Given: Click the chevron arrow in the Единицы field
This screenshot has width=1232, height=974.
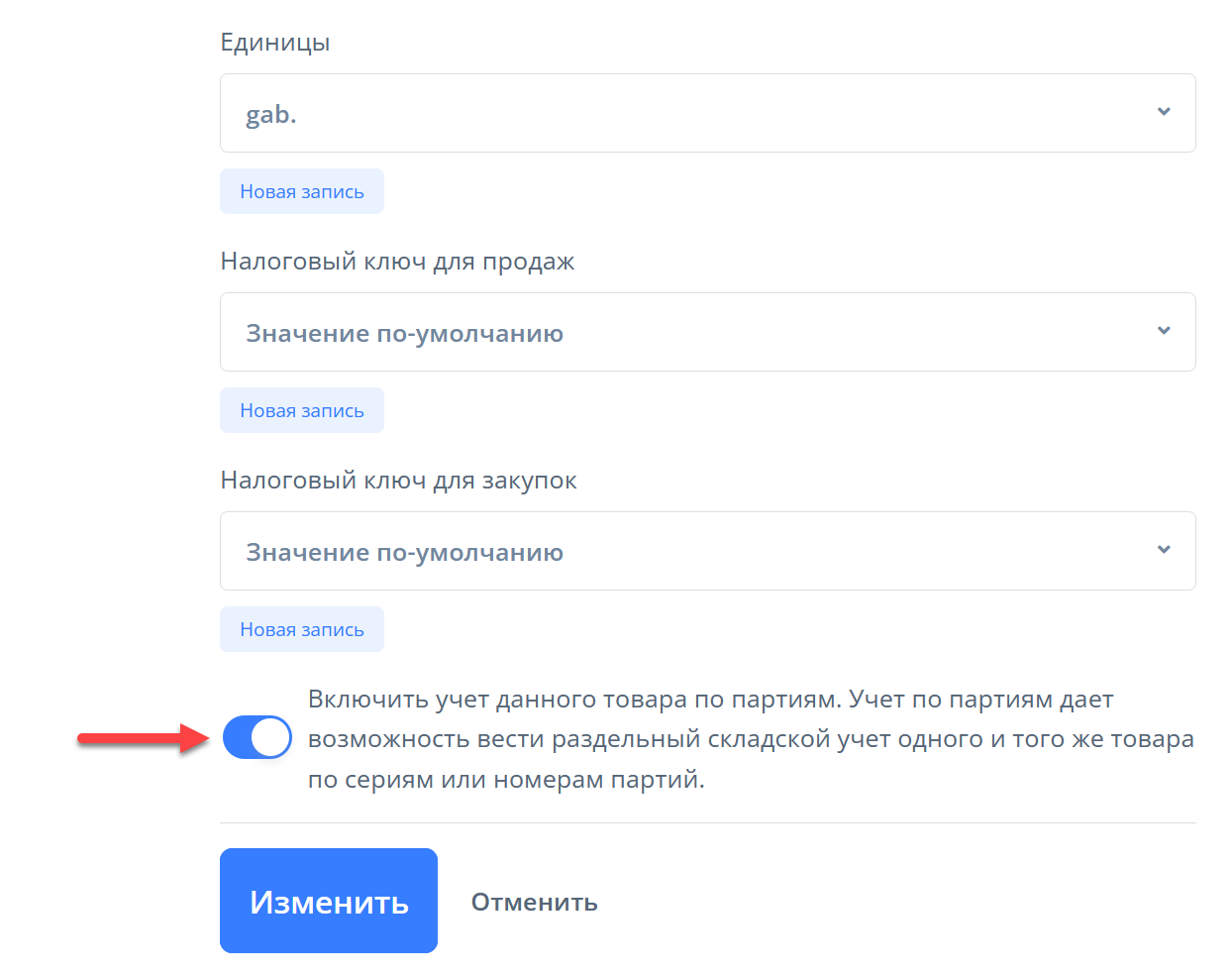Looking at the screenshot, I should pyautogui.click(x=1164, y=112).
